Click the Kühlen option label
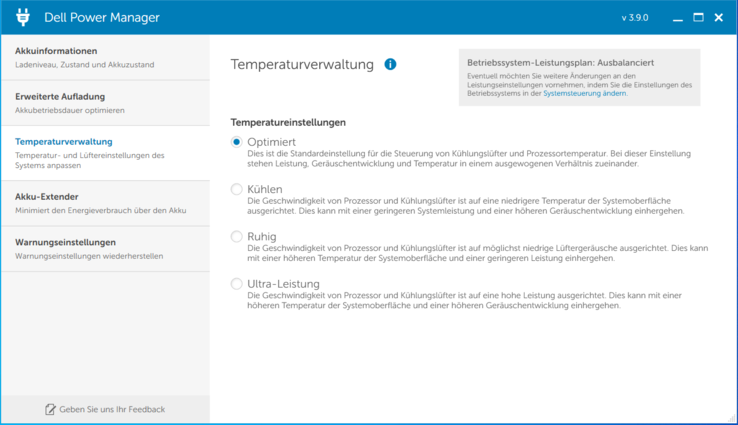 coord(264,189)
